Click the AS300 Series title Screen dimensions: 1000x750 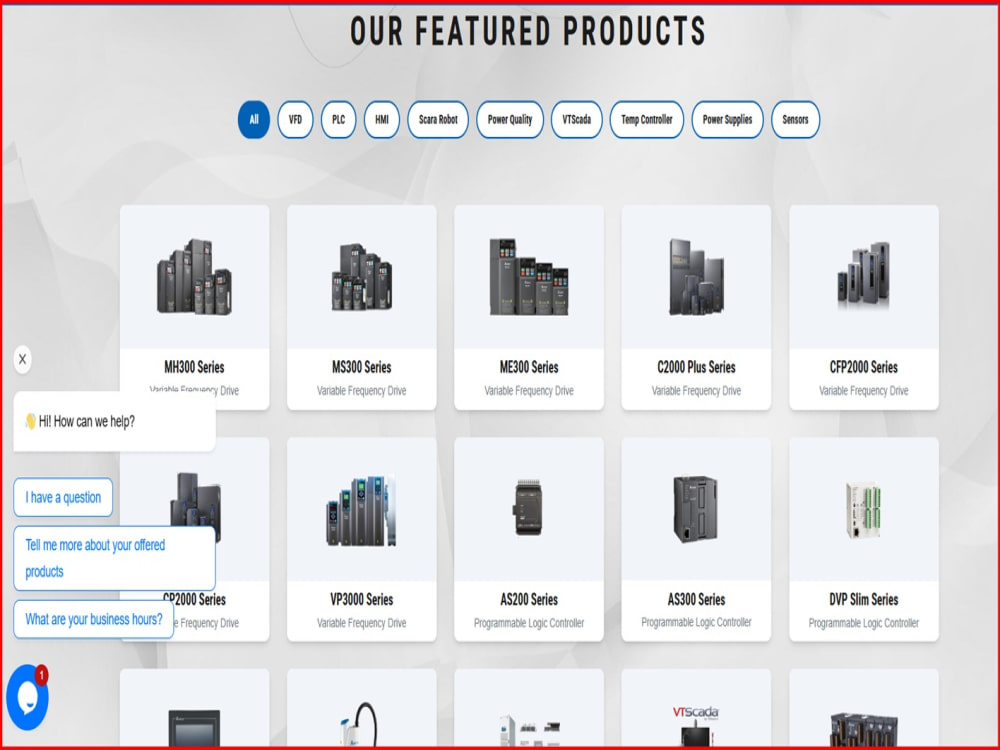coord(696,599)
